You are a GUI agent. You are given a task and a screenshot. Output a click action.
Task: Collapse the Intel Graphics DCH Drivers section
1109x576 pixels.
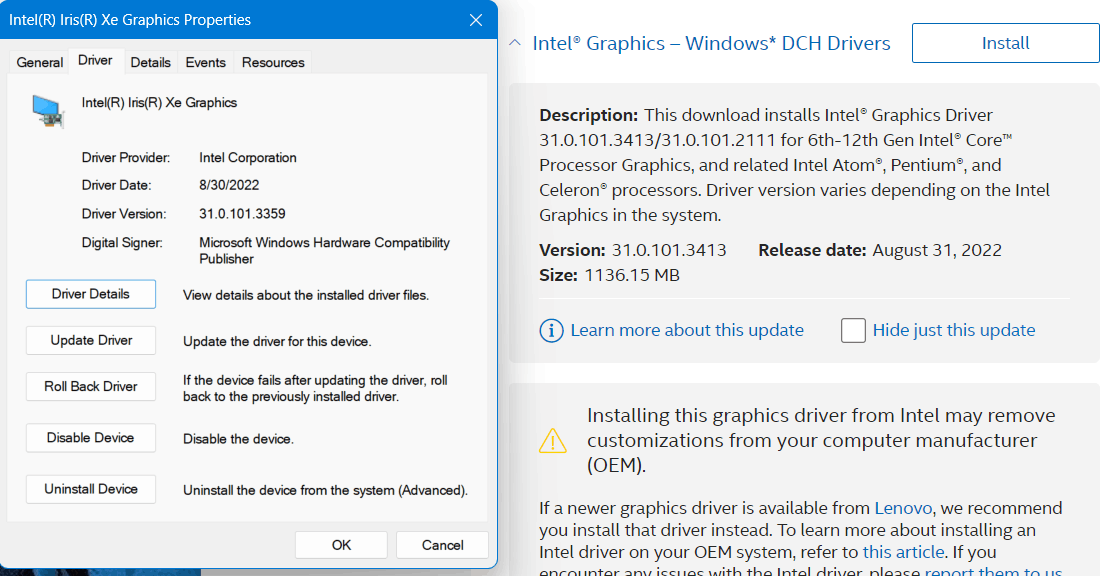[x=515, y=43]
